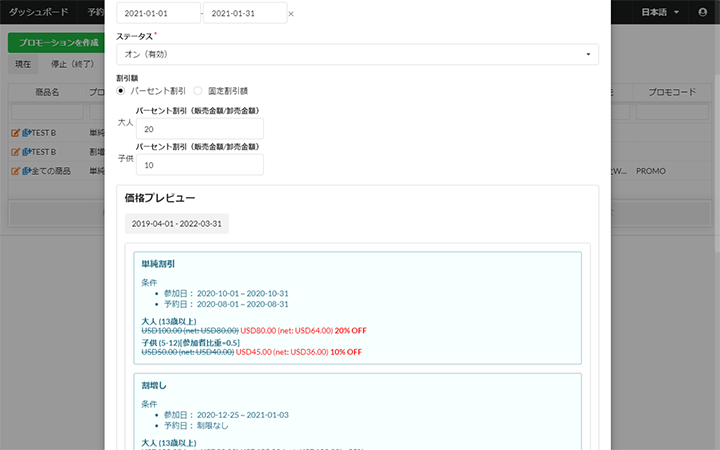Click the edit icon for first TEST B row
Image resolution: width=720 pixels, height=450 pixels.
(15, 133)
